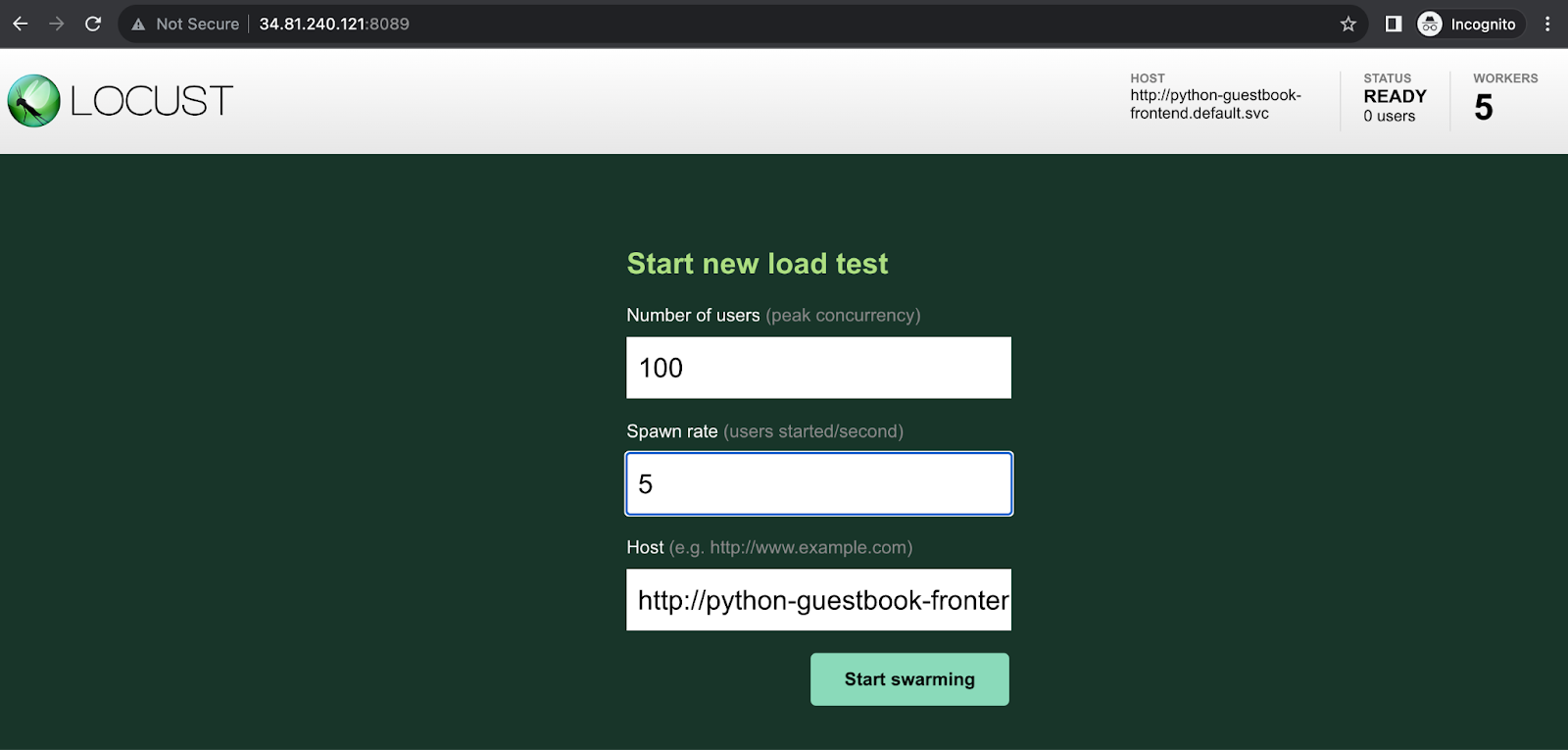Click the LOCUST wordmark text

(151, 101)
